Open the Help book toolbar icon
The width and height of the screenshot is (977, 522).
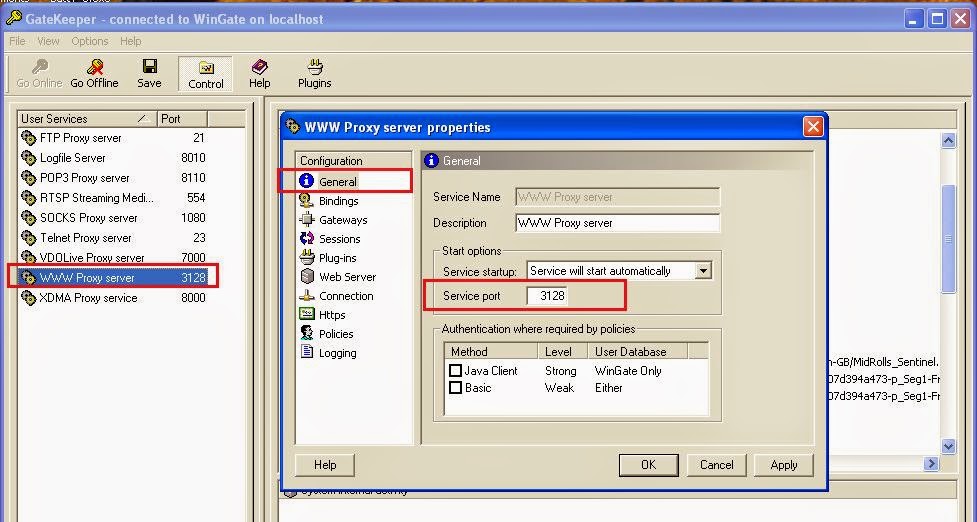(x=259, y=67)
